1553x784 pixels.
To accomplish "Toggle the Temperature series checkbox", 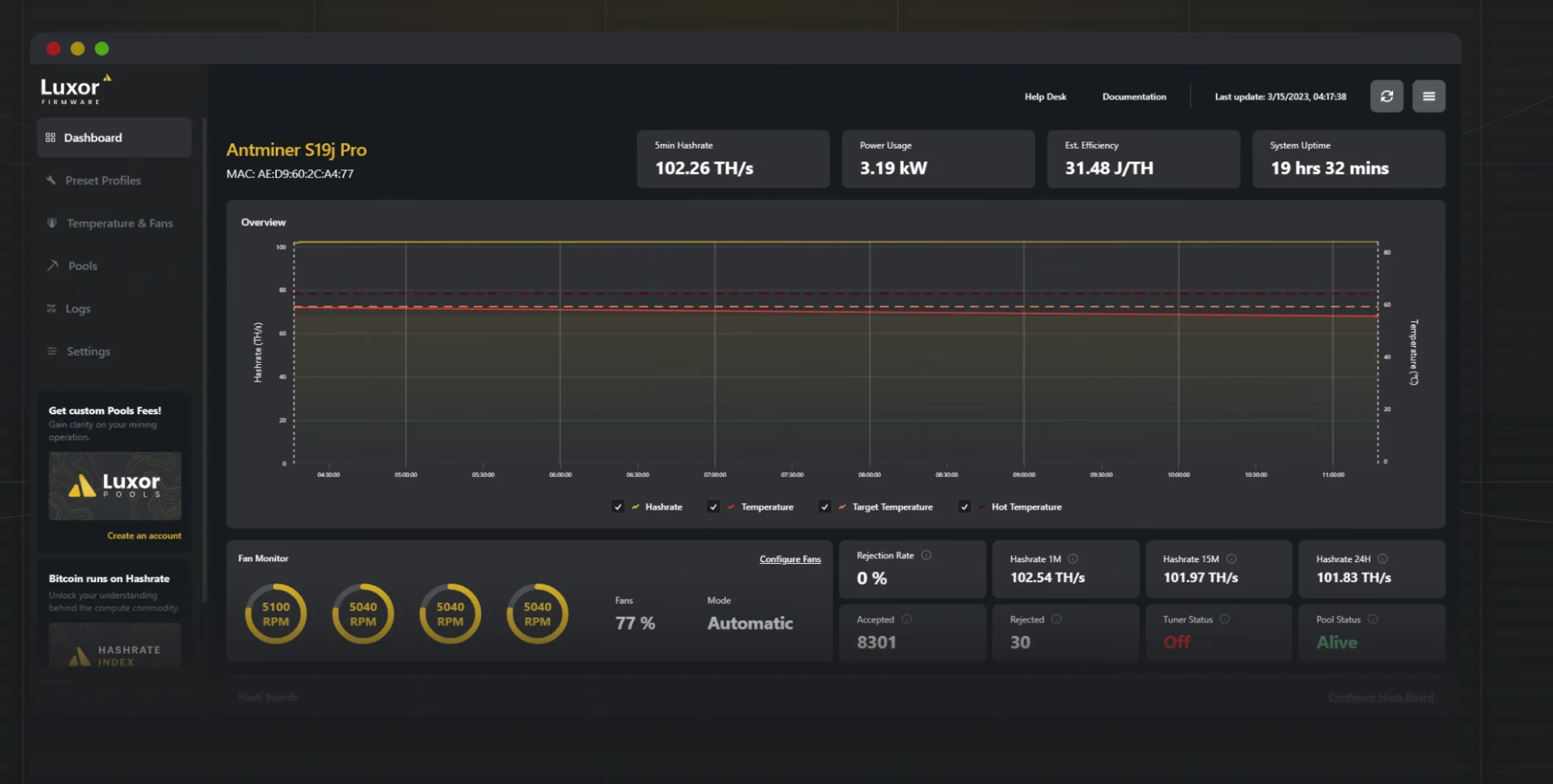I will [x=714, y=506].
